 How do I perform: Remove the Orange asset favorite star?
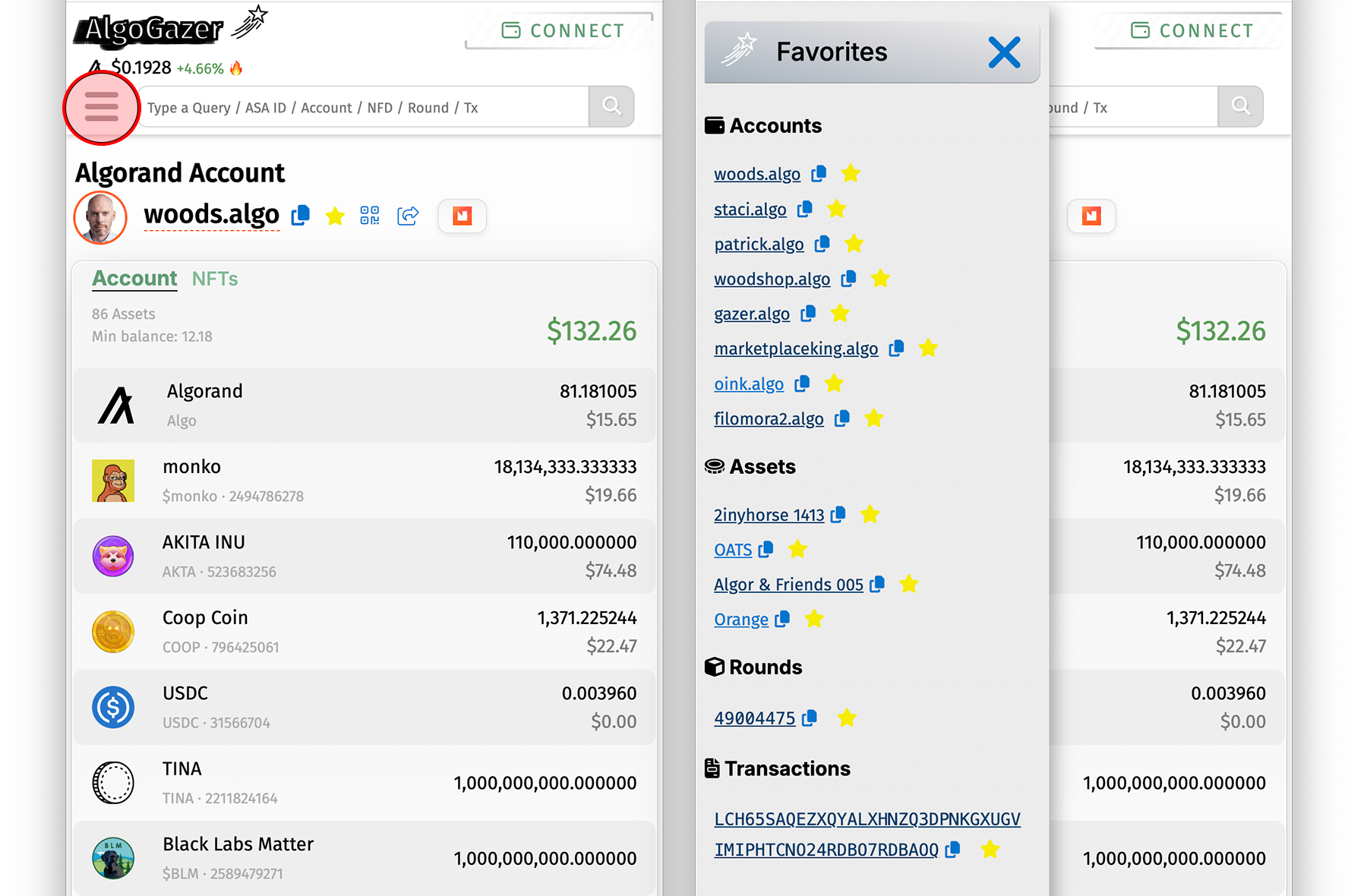point(814,619)
